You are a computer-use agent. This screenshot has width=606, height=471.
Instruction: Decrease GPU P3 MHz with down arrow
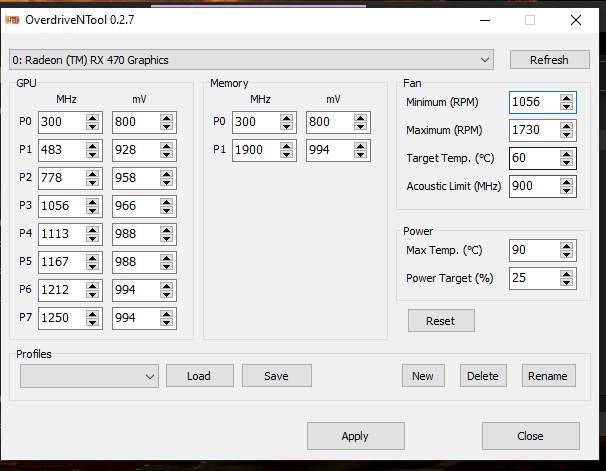pos(92,210)
